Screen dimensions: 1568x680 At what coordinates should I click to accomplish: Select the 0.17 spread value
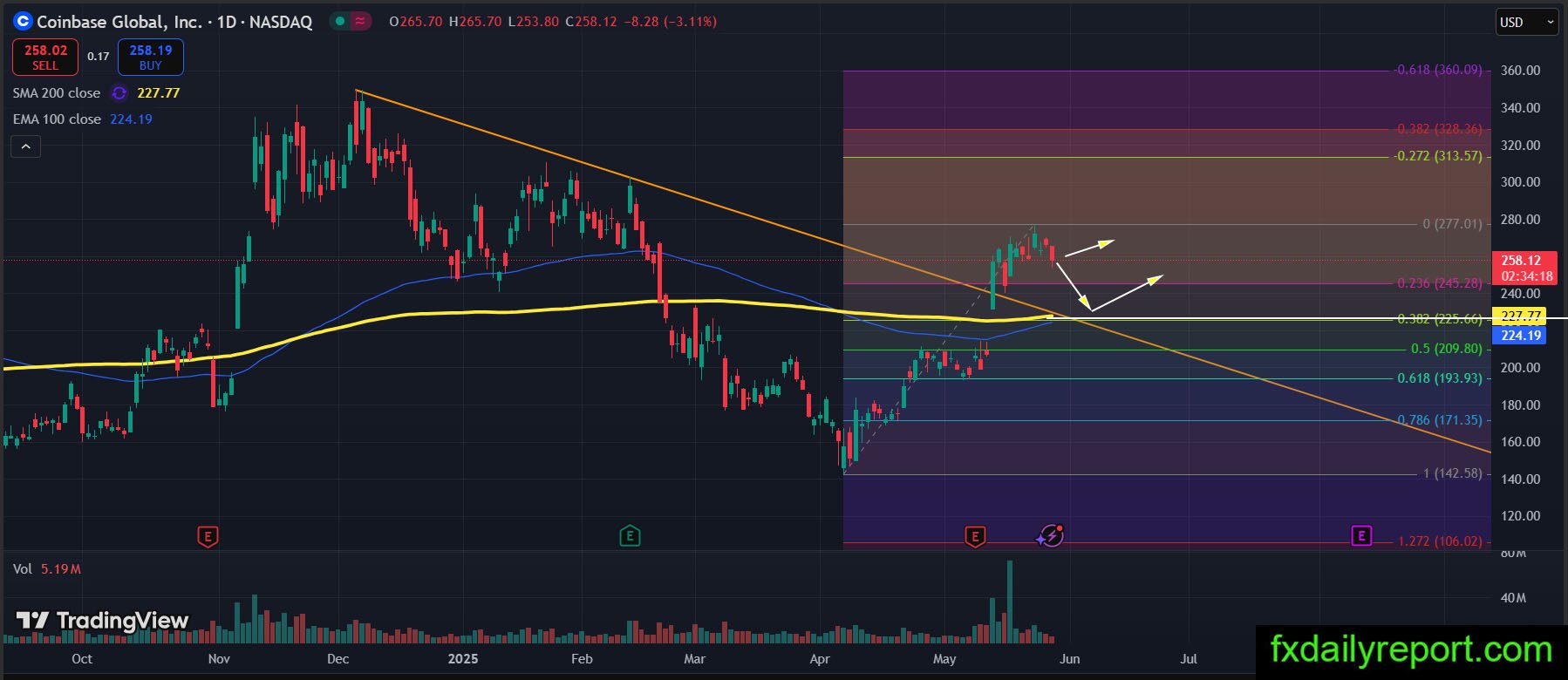pos(99,57)
